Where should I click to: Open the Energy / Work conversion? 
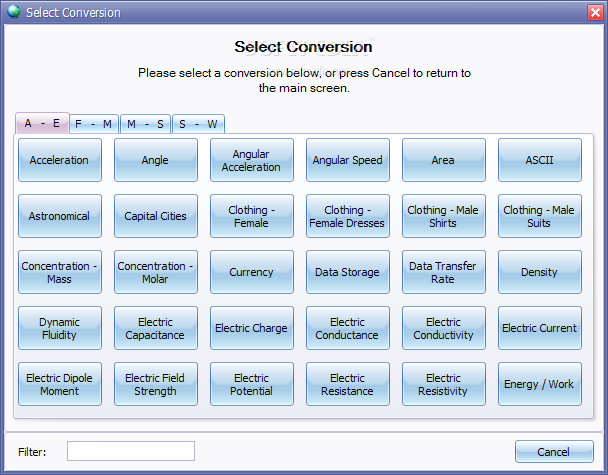(539, 384)
